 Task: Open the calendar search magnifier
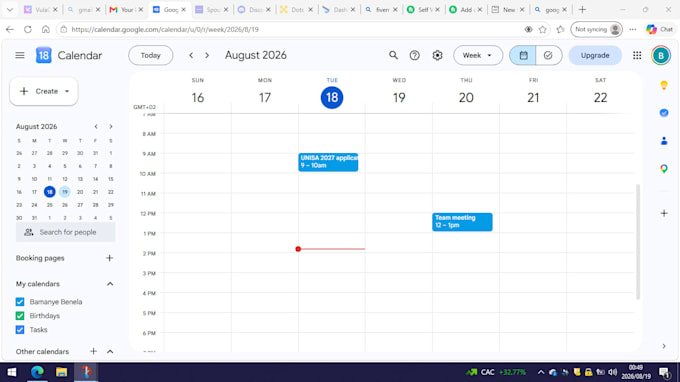pos(393,56)
